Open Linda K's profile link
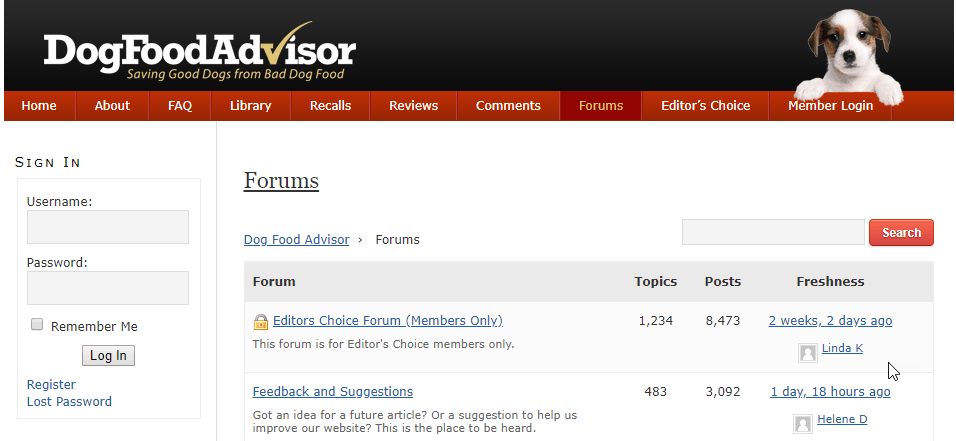Viewport: 956px width, 441px height. 843,348
